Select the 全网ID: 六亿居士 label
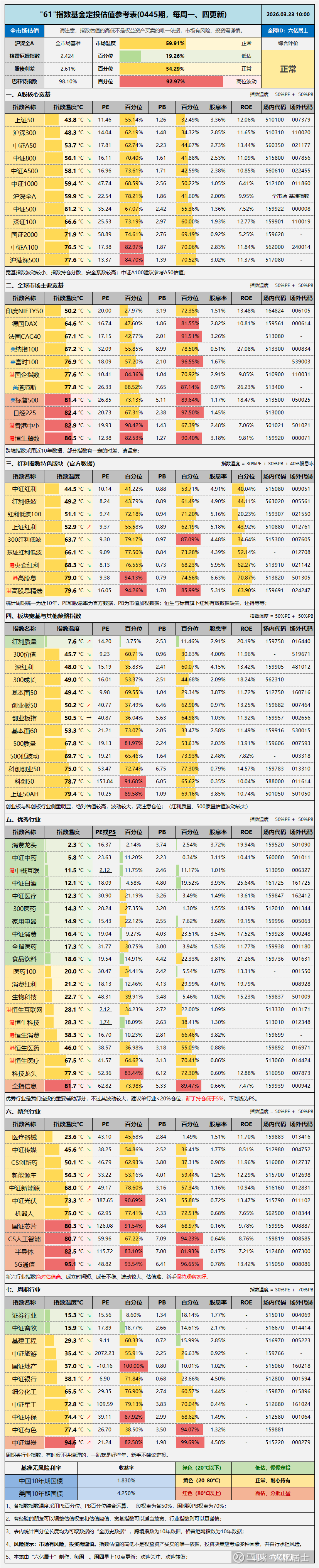This screenshot has width=319, height=1568. [288, 30]
